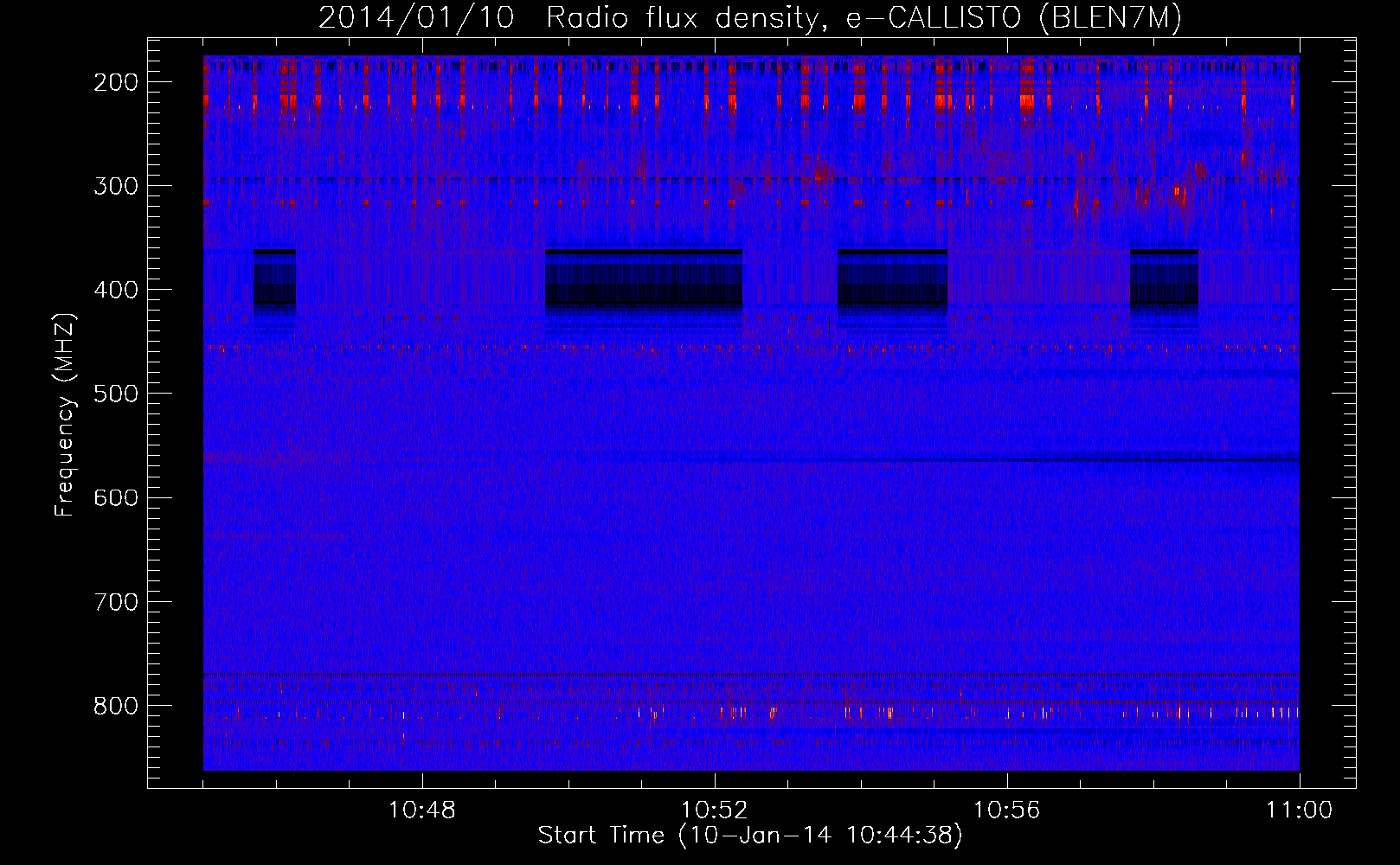Click the 600 frequency tick label
1400x865 pixels.
(116, 498)
